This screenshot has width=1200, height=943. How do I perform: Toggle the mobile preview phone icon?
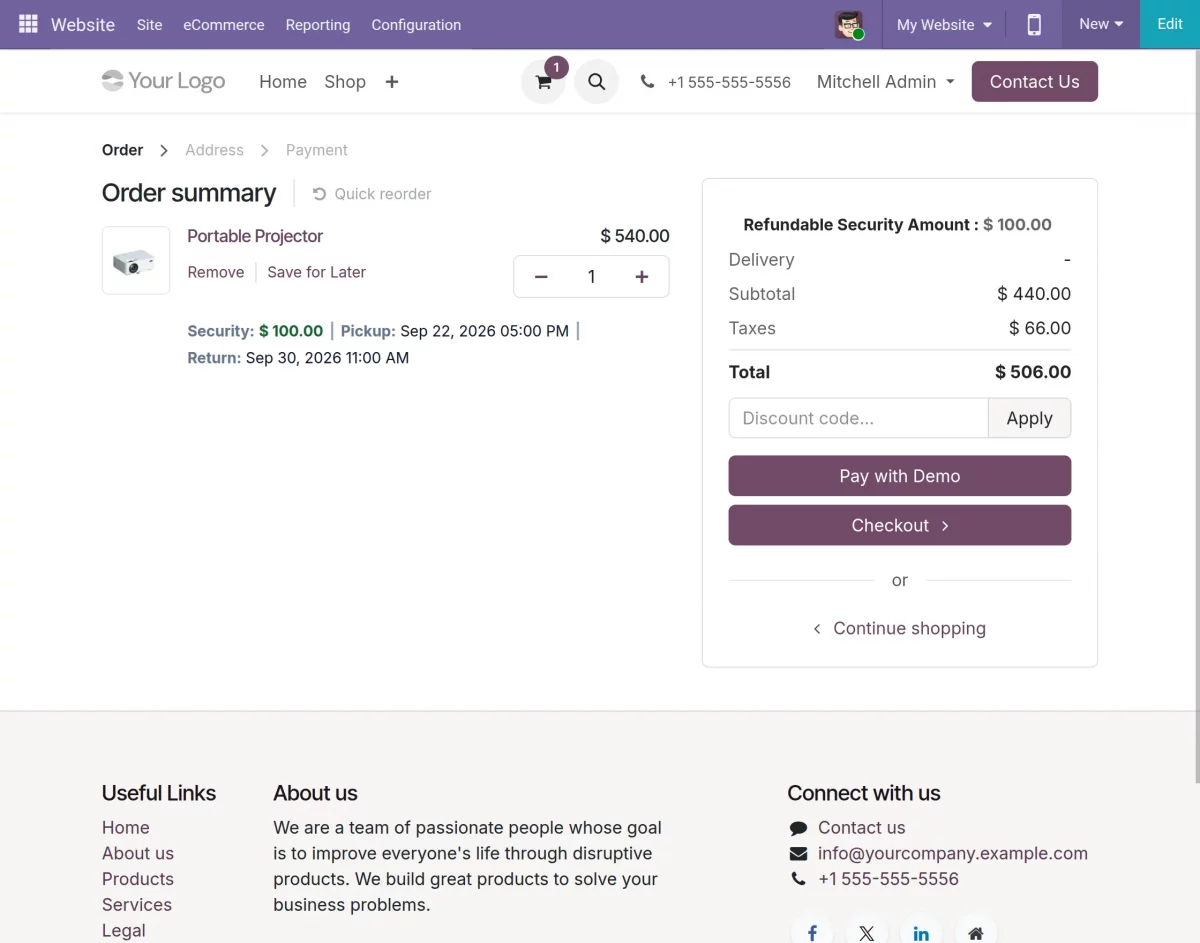pos(1034,24)
